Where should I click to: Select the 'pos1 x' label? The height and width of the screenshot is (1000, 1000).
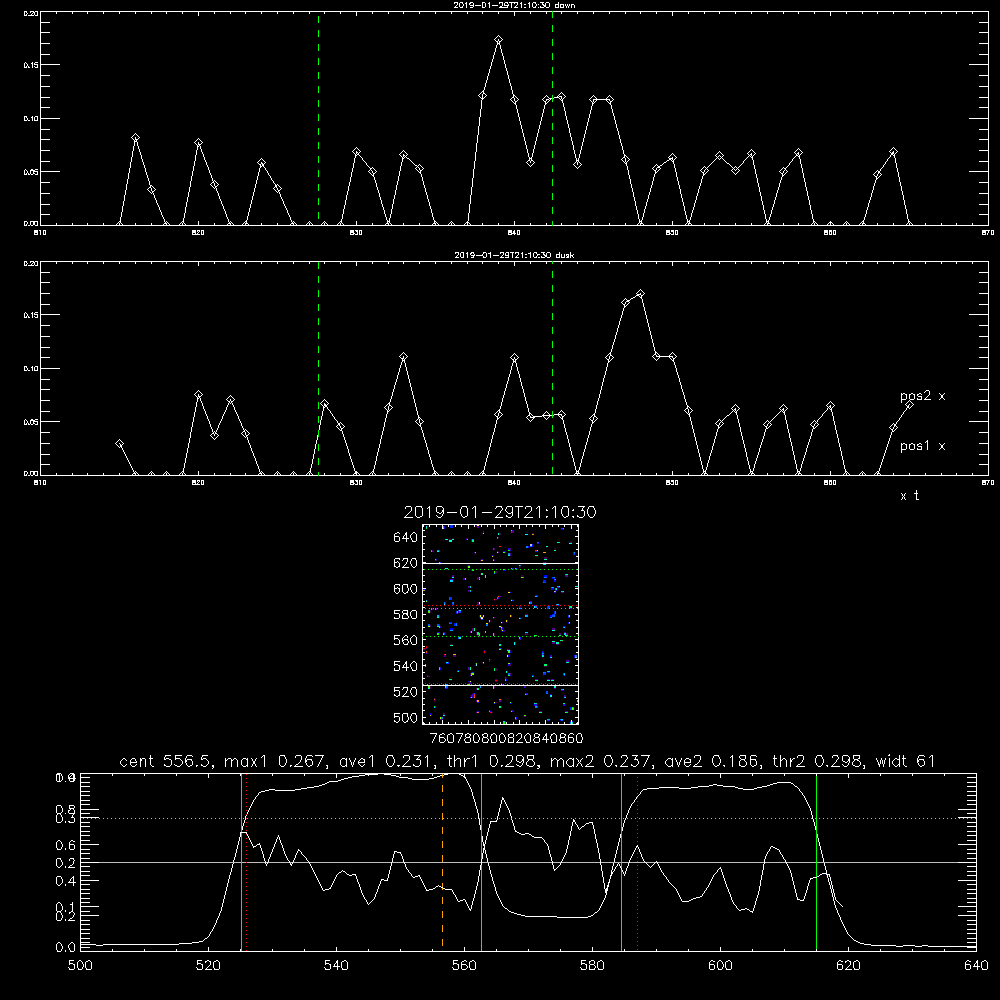pos(922,446)
